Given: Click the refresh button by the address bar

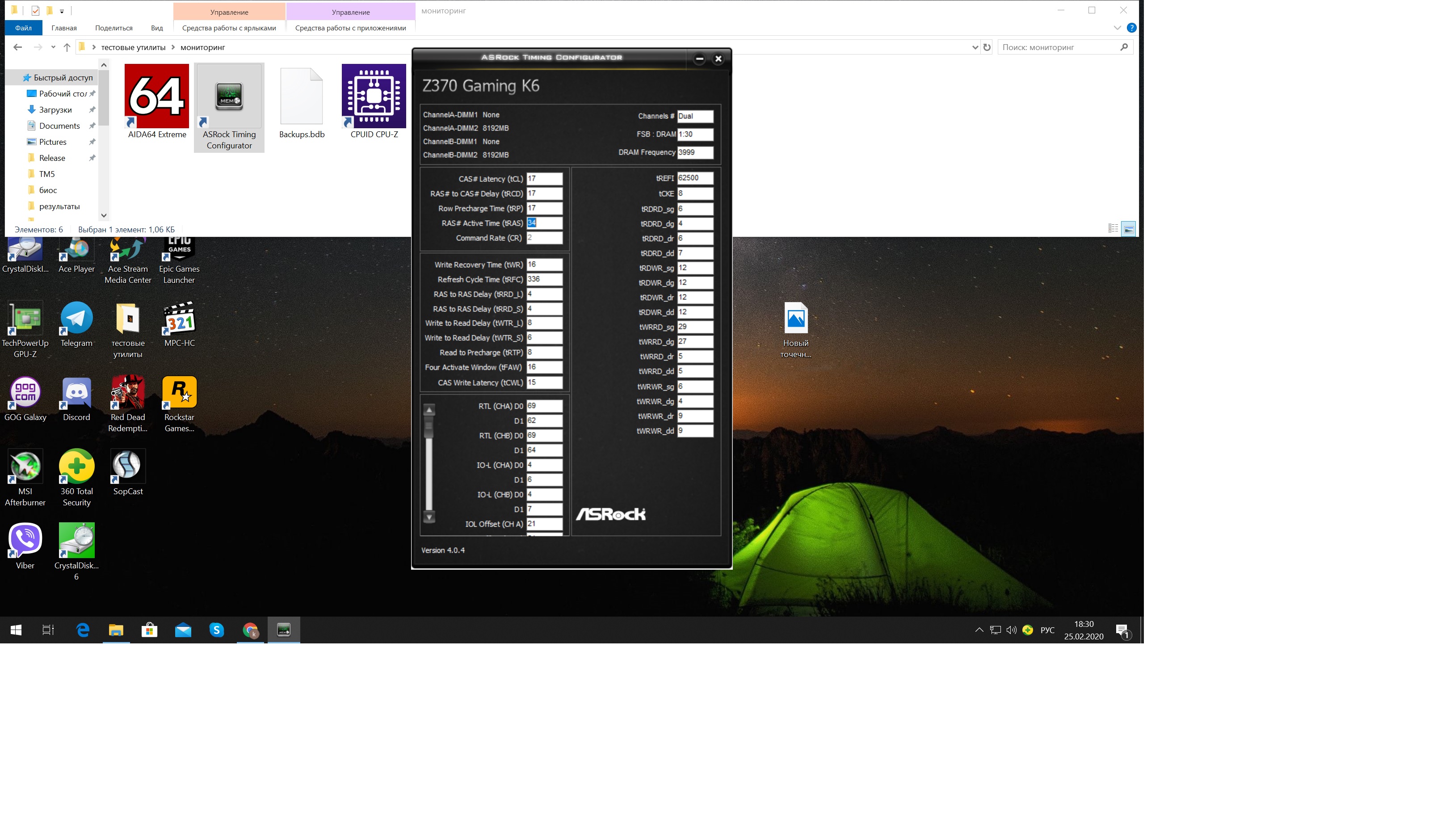Looking at the screenshot, I should point(987,47).
